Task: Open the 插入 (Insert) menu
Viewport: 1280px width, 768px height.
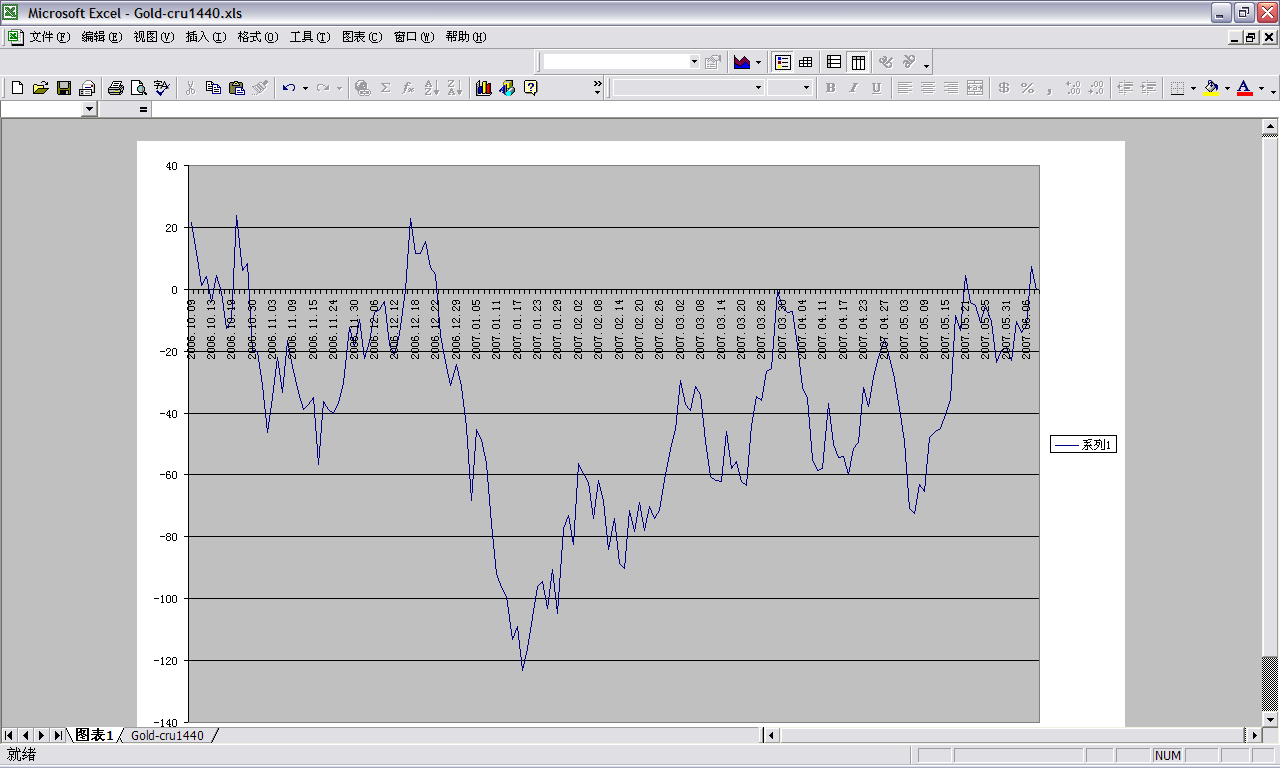Action: point(205,37)
